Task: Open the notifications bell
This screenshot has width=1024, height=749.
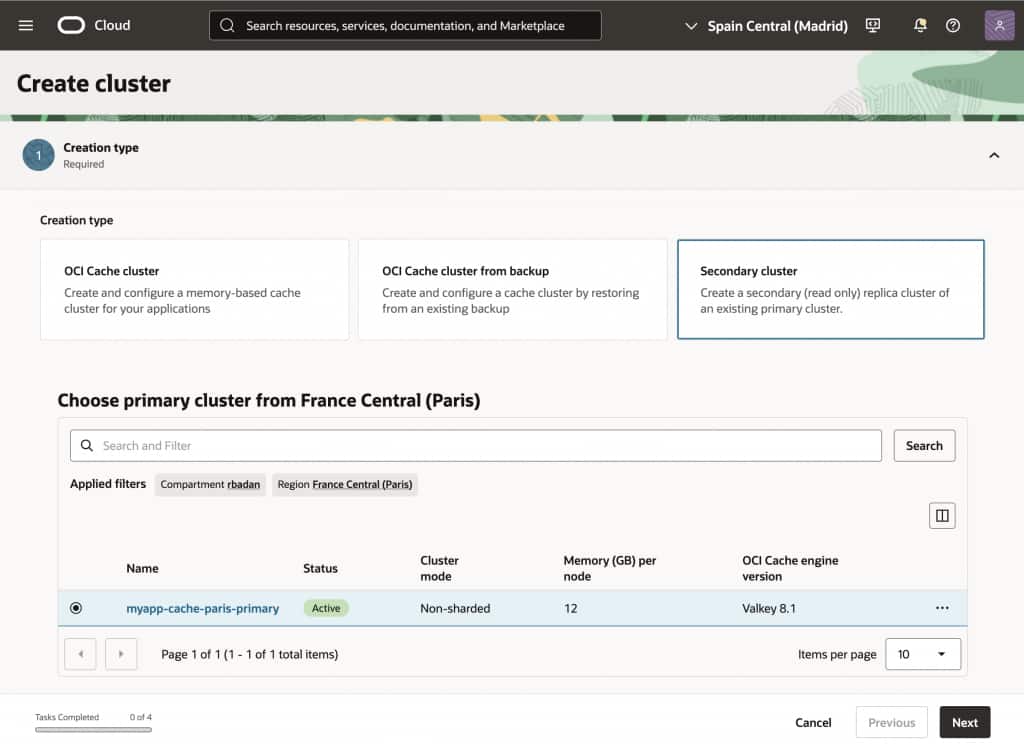Action: [x=920, y=25]
